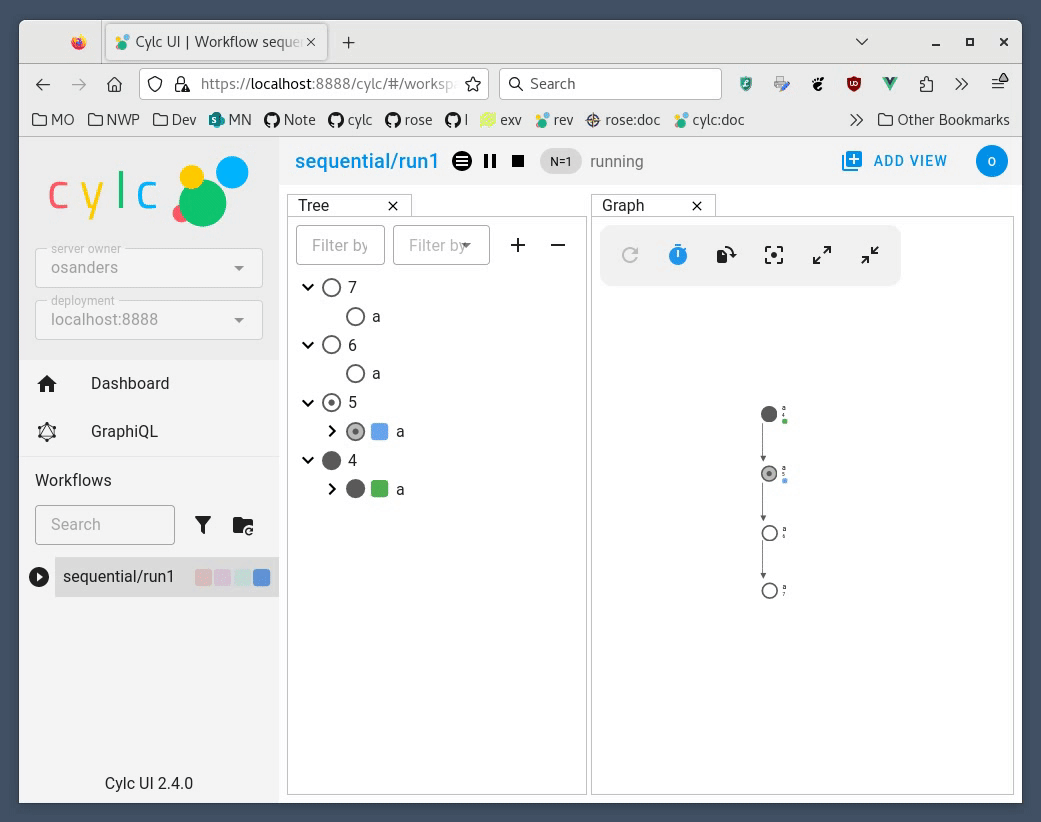Collapse all tree nodes with minus
Image resolution: width=1041 pixels, height=822 pixels.
(x=558, y=245)
